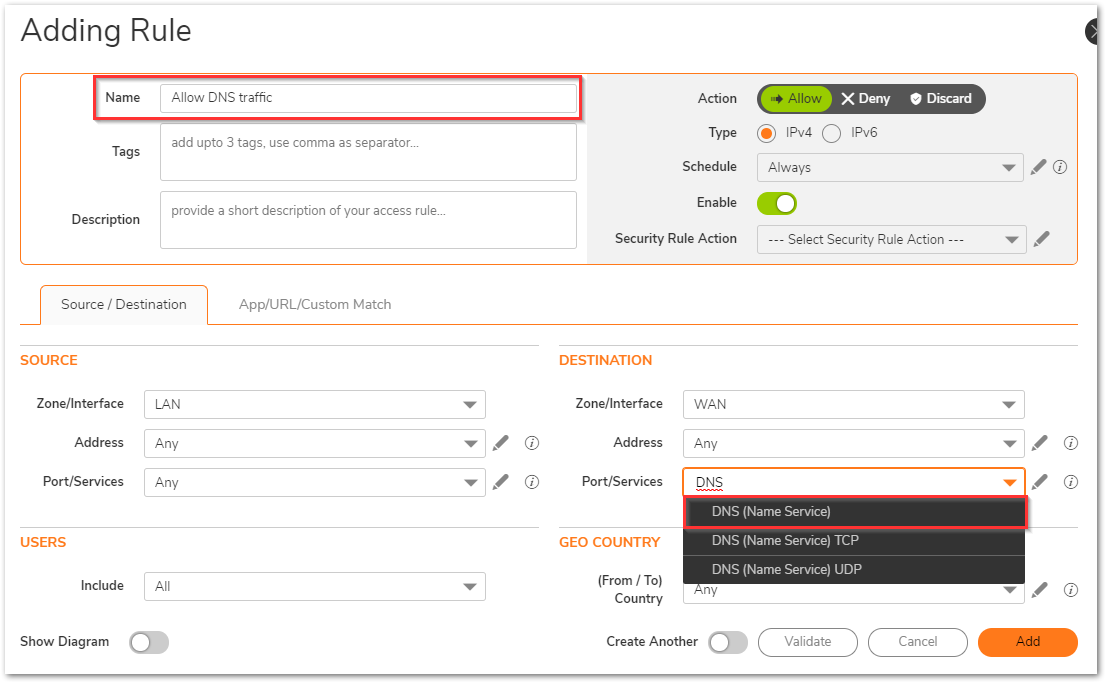Viewport: 1106px width, 683px height.
Task: Click pencil icon beside Geo Country field
Action: 1040,590
